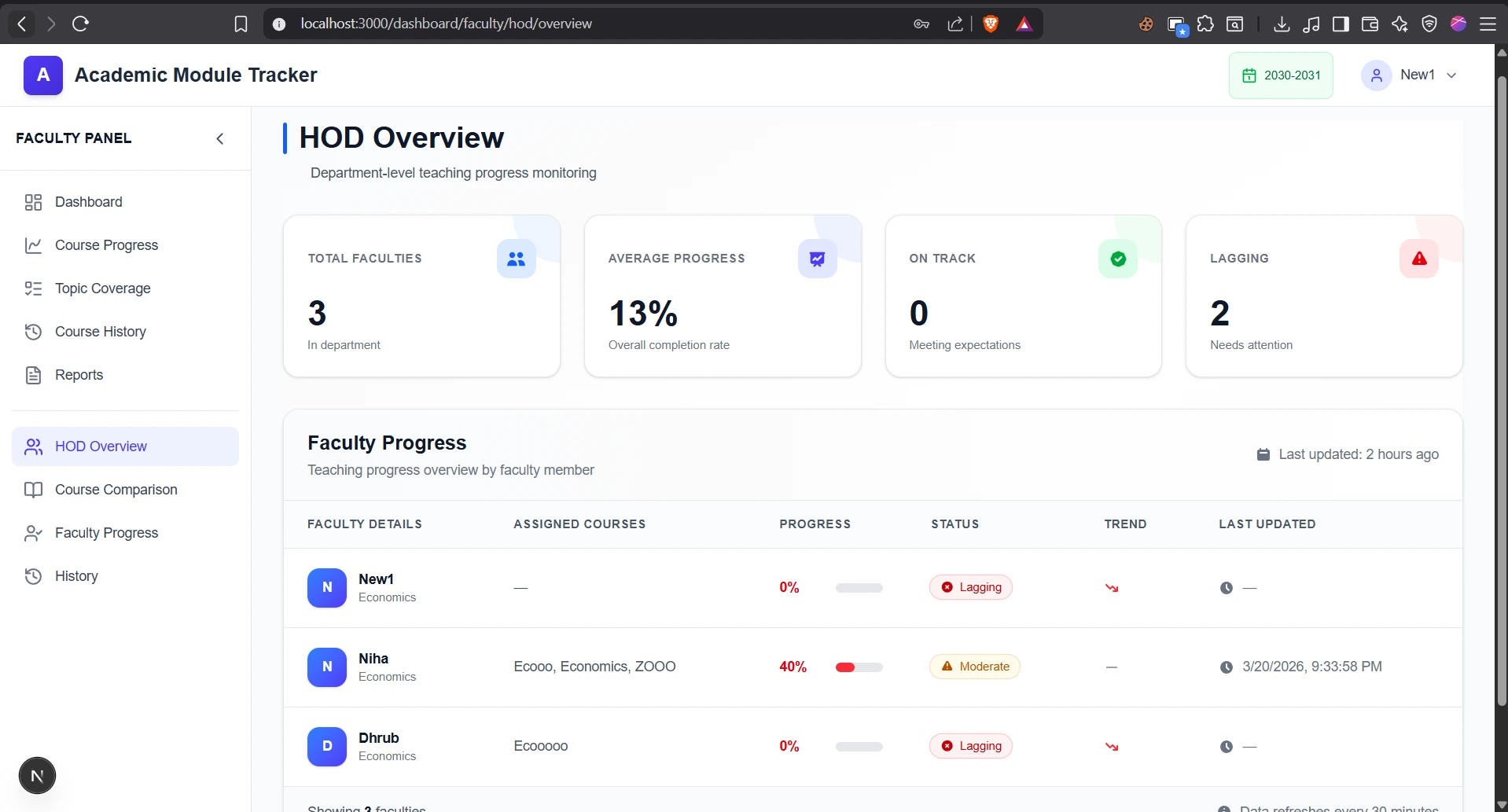The width and height of the screenshot is (1508, 812).
Task: Open Course Progress in the sidebar
Action: (125, 245)
